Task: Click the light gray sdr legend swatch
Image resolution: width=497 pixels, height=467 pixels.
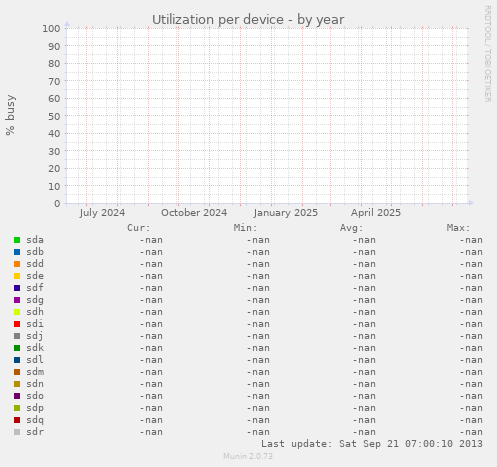Action: pyautogui.click(x=17, y=432)
